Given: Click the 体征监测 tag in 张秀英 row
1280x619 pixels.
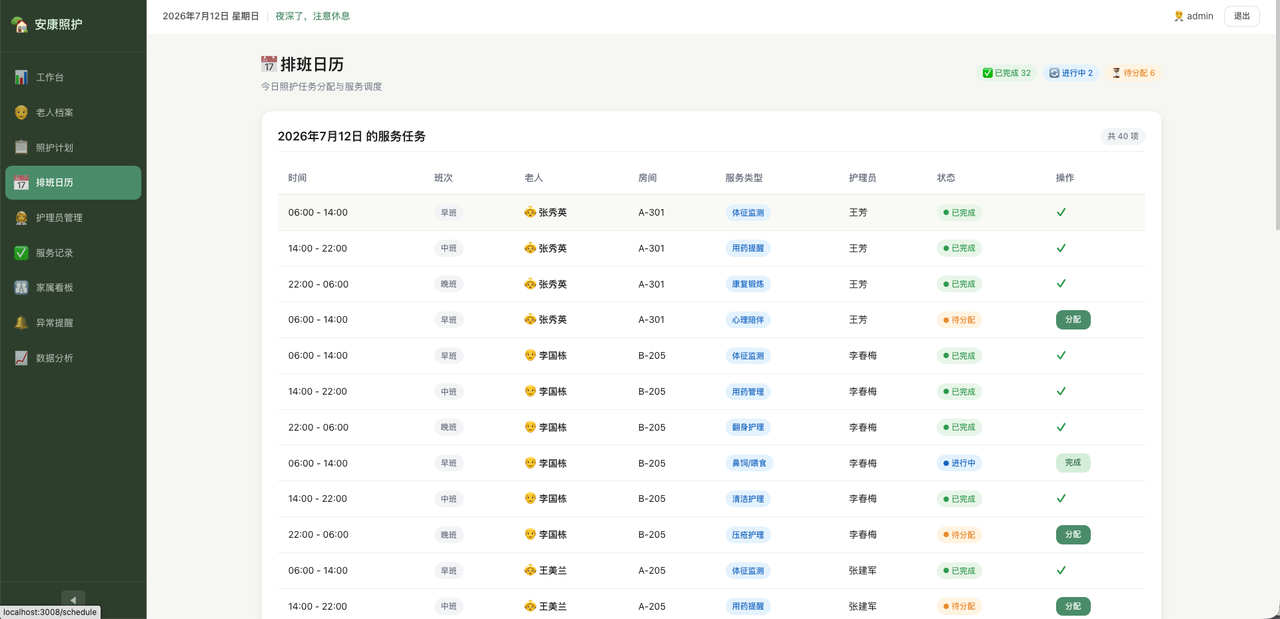Looking at the screenshot, I should 748,212.
